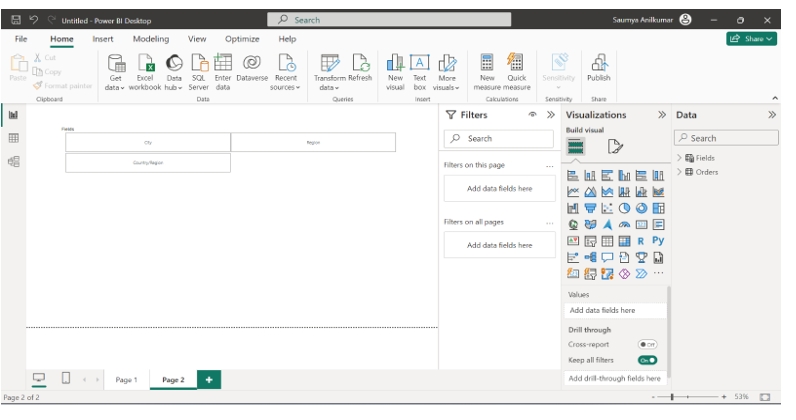Open the File menu
Viewport: 796px width, 420px height.
coord(21,39)
